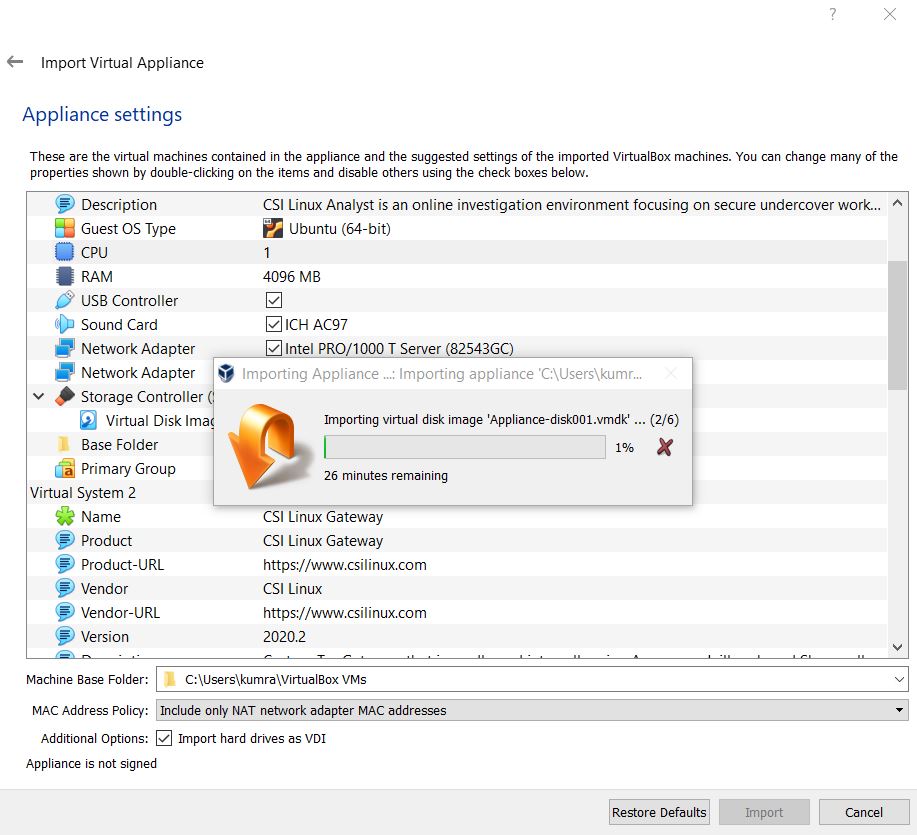Viewport: 917px width, 835px height.
Task: Toggle the Sound Card ICH AC97 checkbox
Action: click(x=274, y=324)
